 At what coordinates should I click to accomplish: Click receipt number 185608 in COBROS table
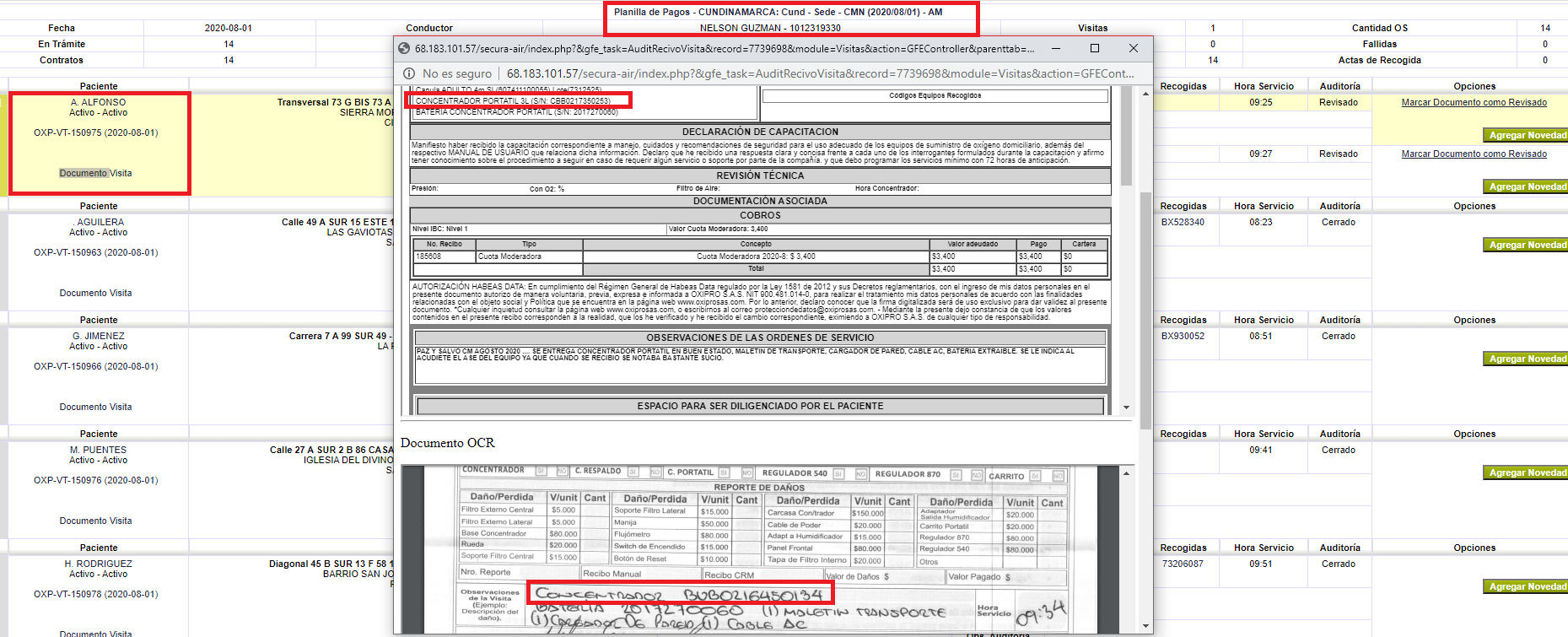428,256
